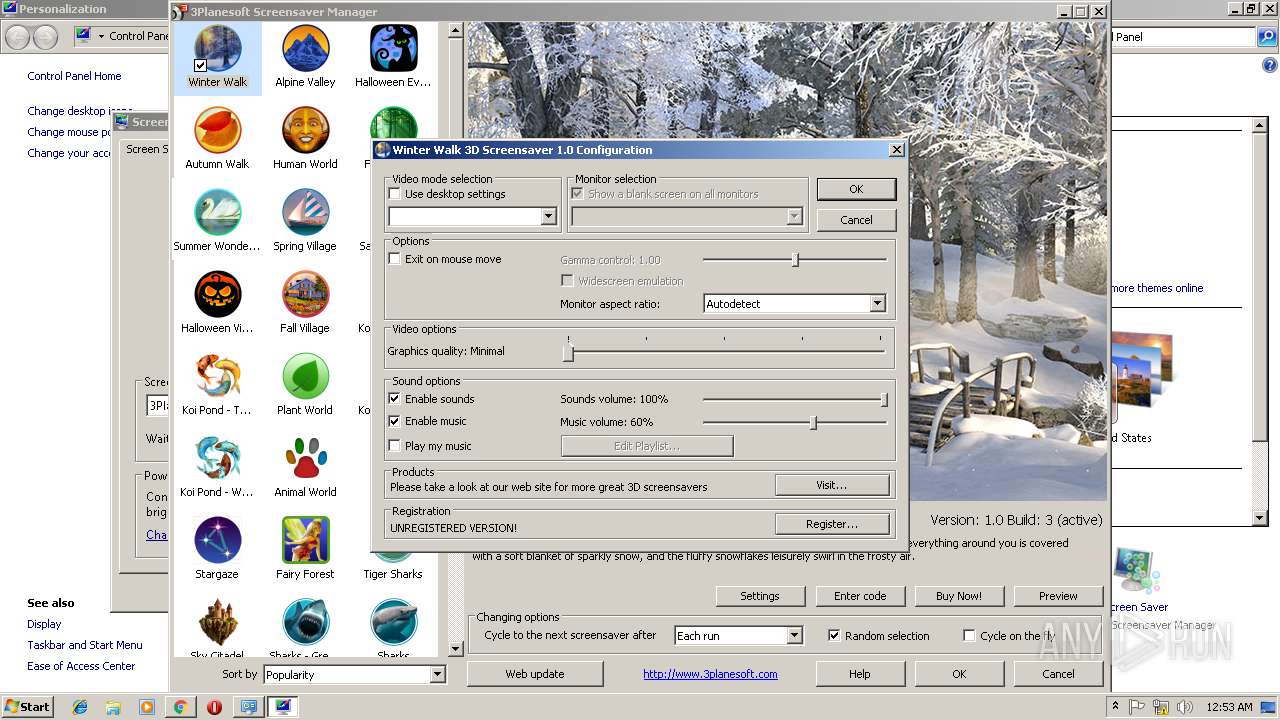This screenshot has height=720, width=1280.
Task: Click the Buy Now! button
Action: pos(958,596)
